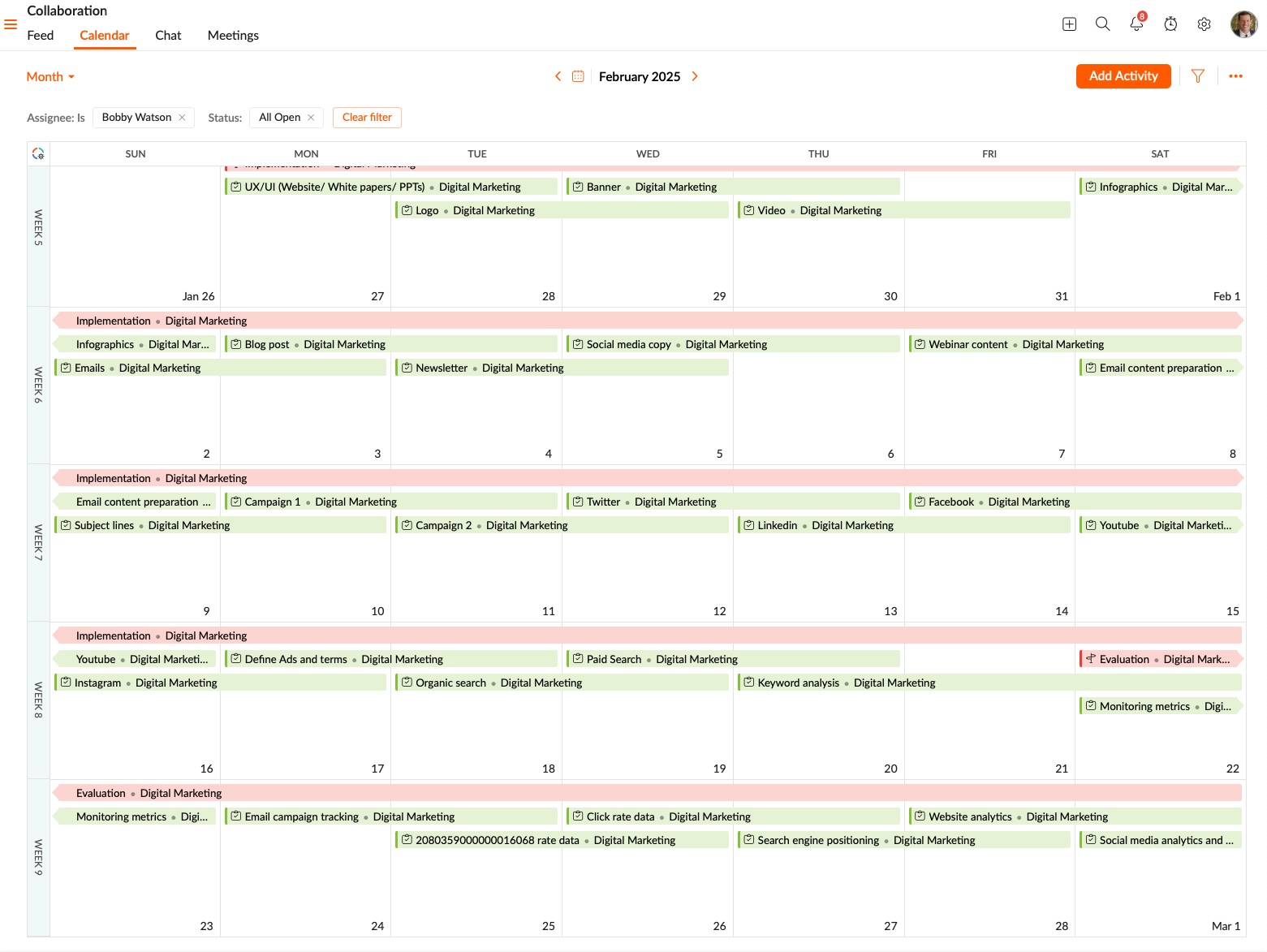Screen dimensions: 1267x952
Task: Go to the previous month with the left arrow
Action: click(x=558, y=75)
